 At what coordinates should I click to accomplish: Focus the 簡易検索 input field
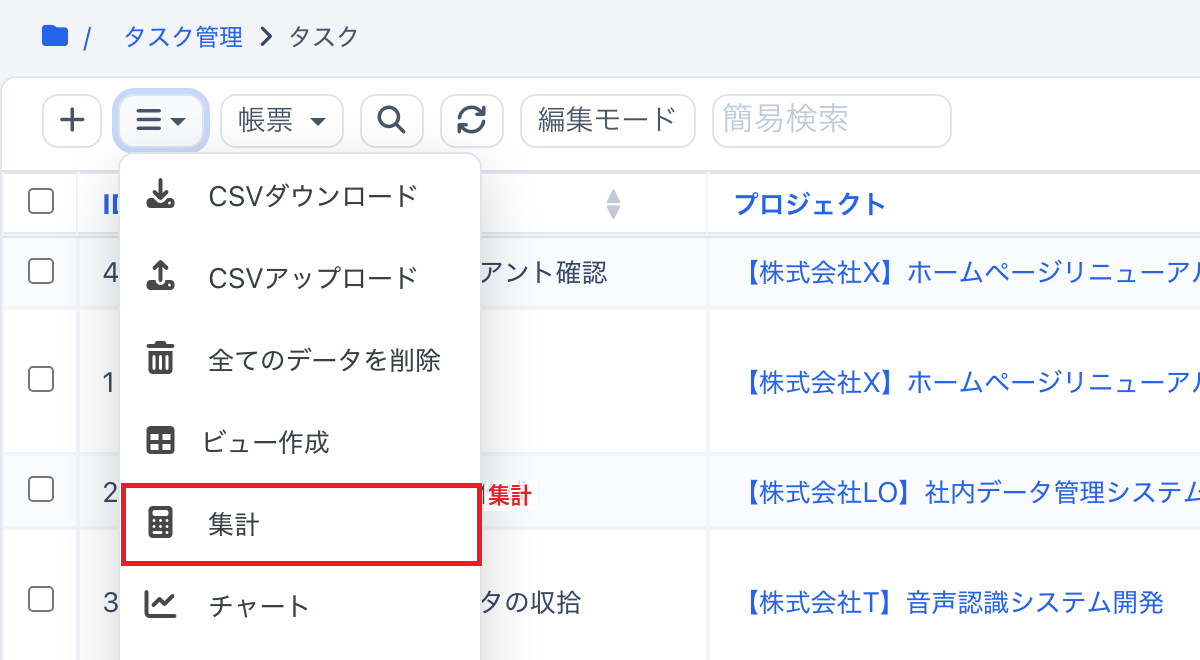[x=831, y=121]
